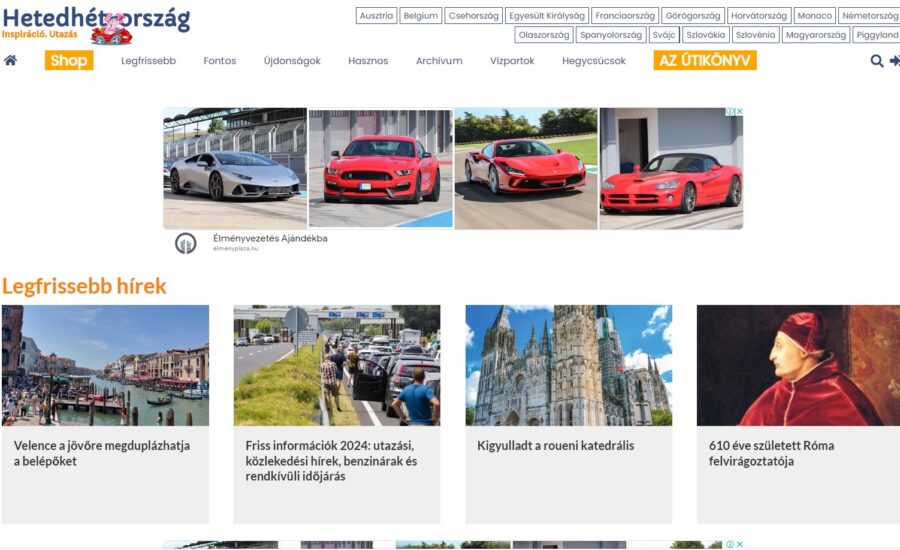
Task: Open the Vízpartok menu item
Action: click(512, 61)
